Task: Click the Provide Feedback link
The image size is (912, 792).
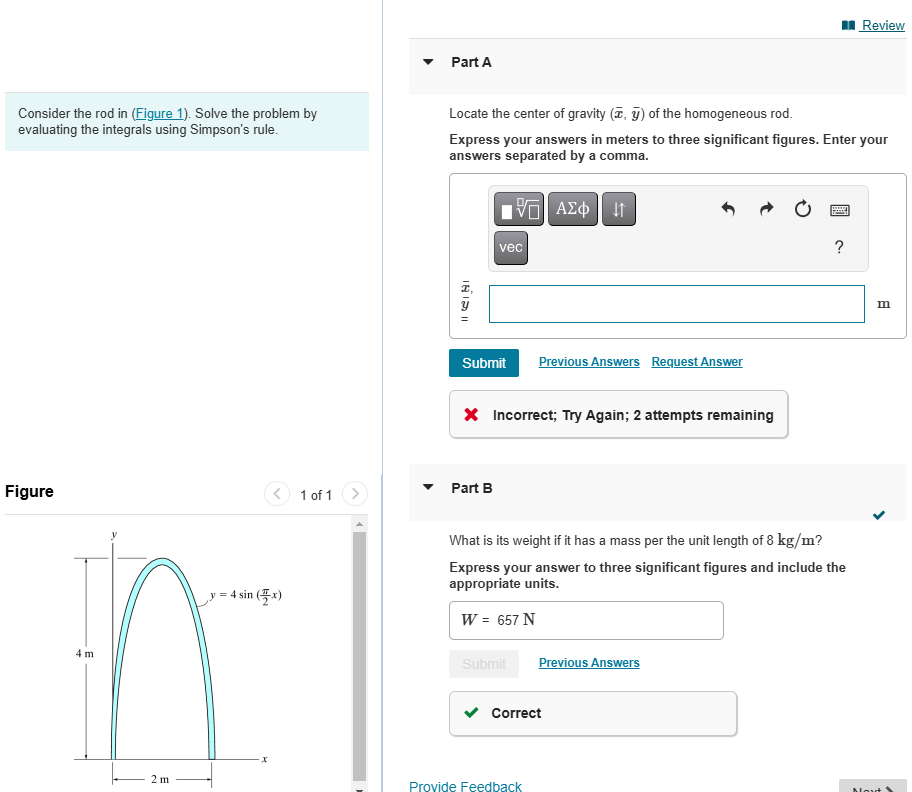Action: (x=465, y=786)
